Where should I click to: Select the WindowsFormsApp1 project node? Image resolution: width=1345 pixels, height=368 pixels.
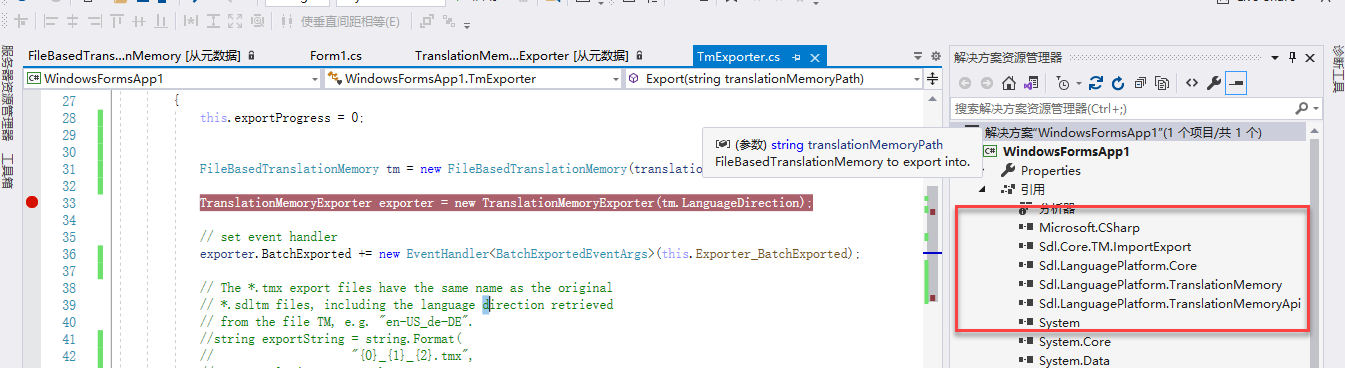pos(1066,151)
